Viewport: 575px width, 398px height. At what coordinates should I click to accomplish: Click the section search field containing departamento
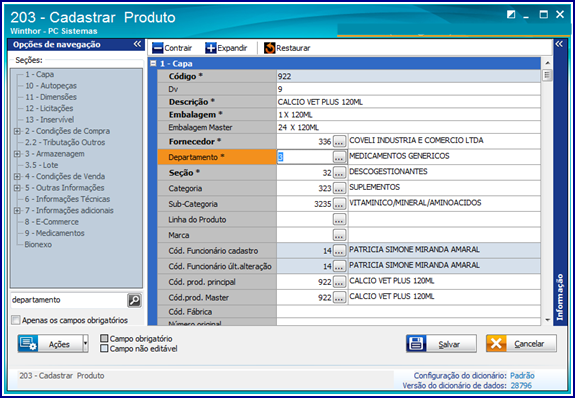click(x=68, y=300)
